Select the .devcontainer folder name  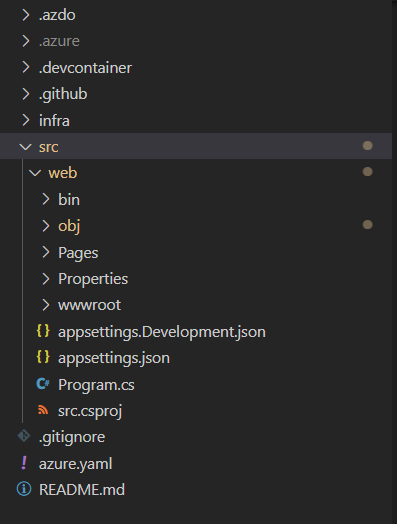tap(85, 68)
